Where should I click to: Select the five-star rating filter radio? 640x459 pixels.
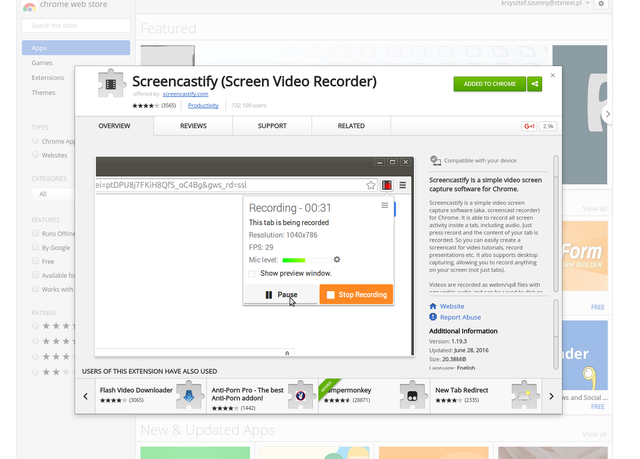pyautogui.click(x=36, y=326)
